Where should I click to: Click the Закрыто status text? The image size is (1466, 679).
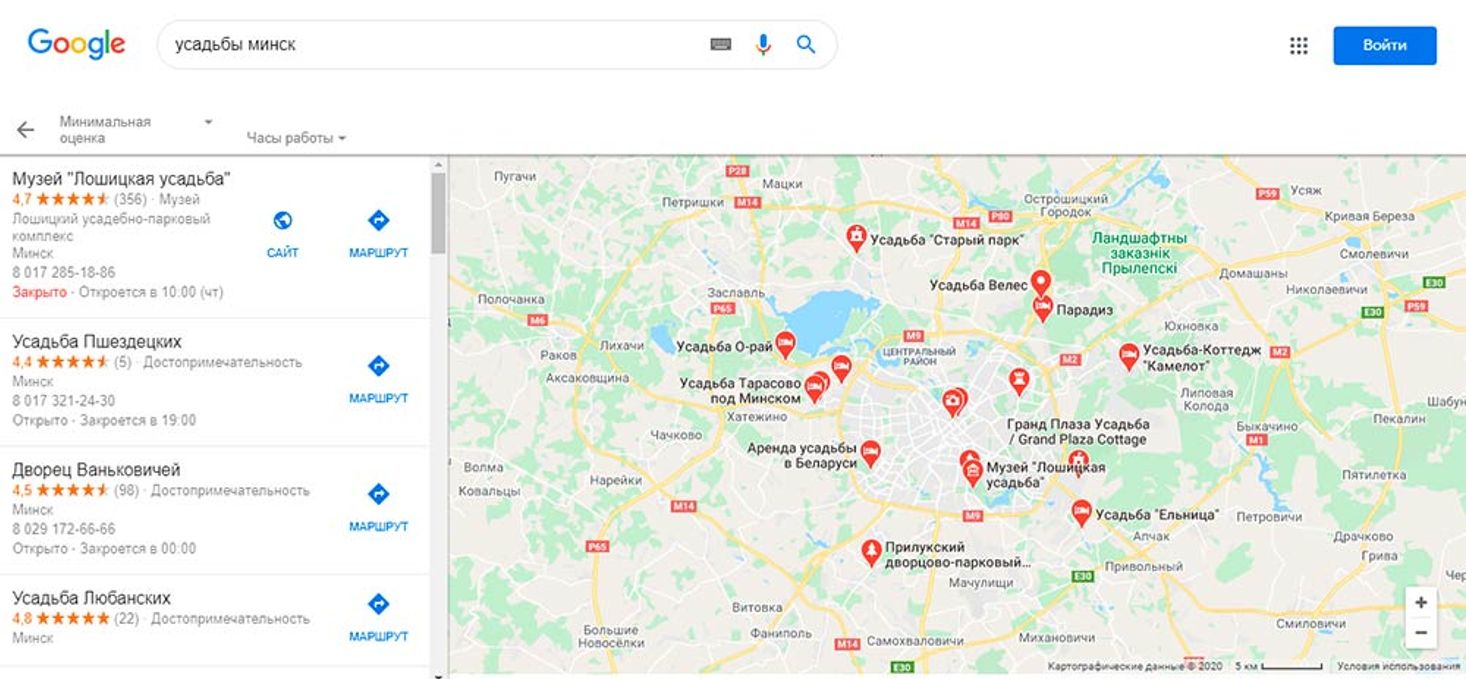click(x=39, y=292)
